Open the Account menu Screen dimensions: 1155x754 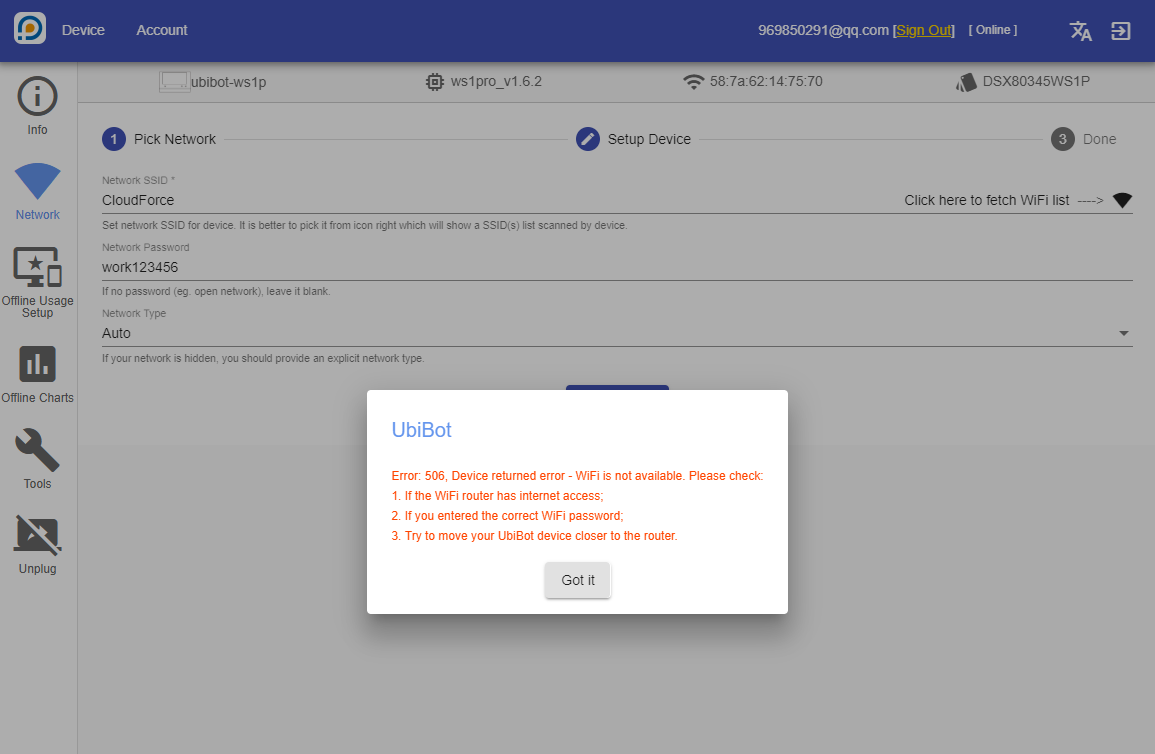162,30
